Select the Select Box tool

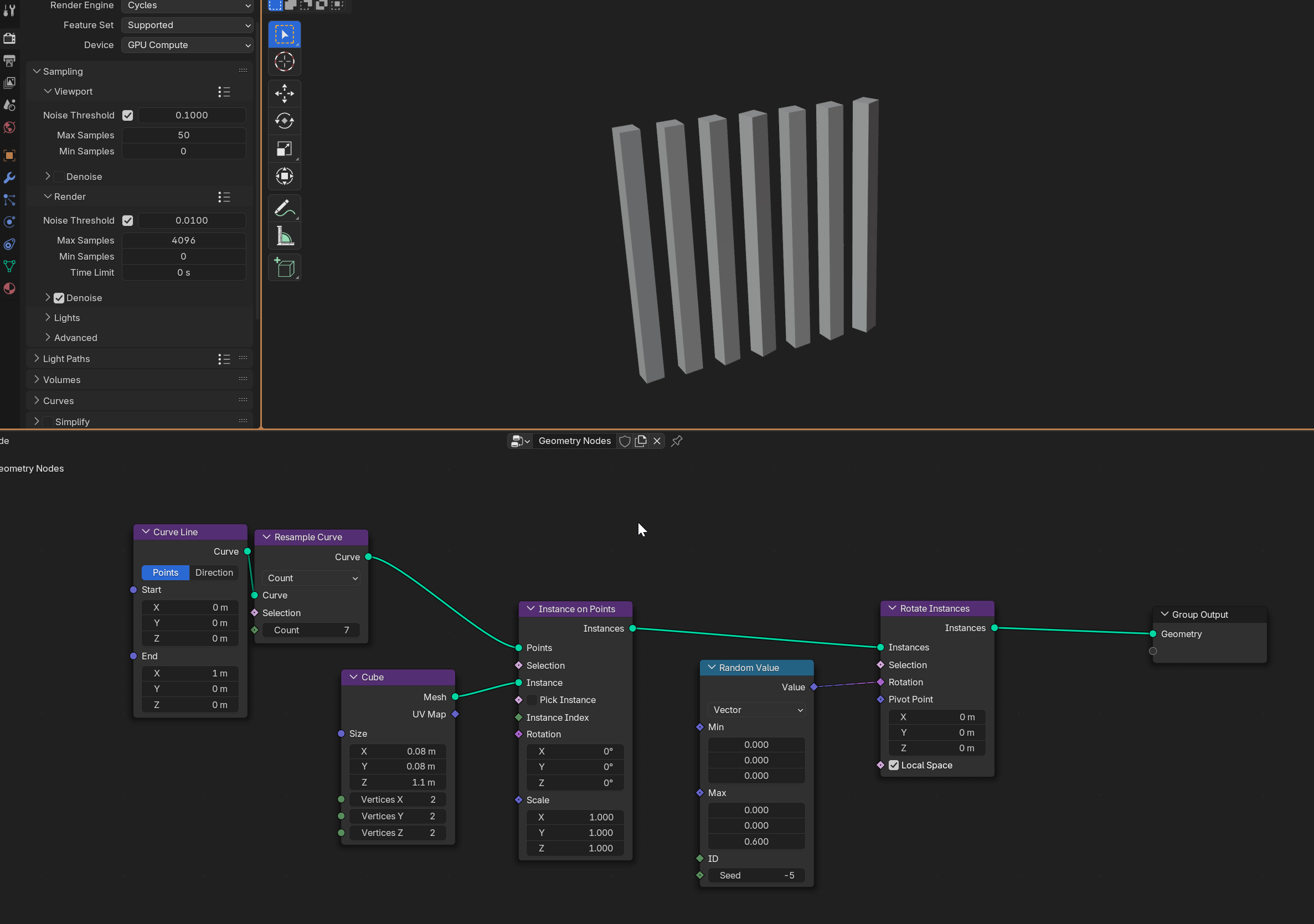coord(285,34)
